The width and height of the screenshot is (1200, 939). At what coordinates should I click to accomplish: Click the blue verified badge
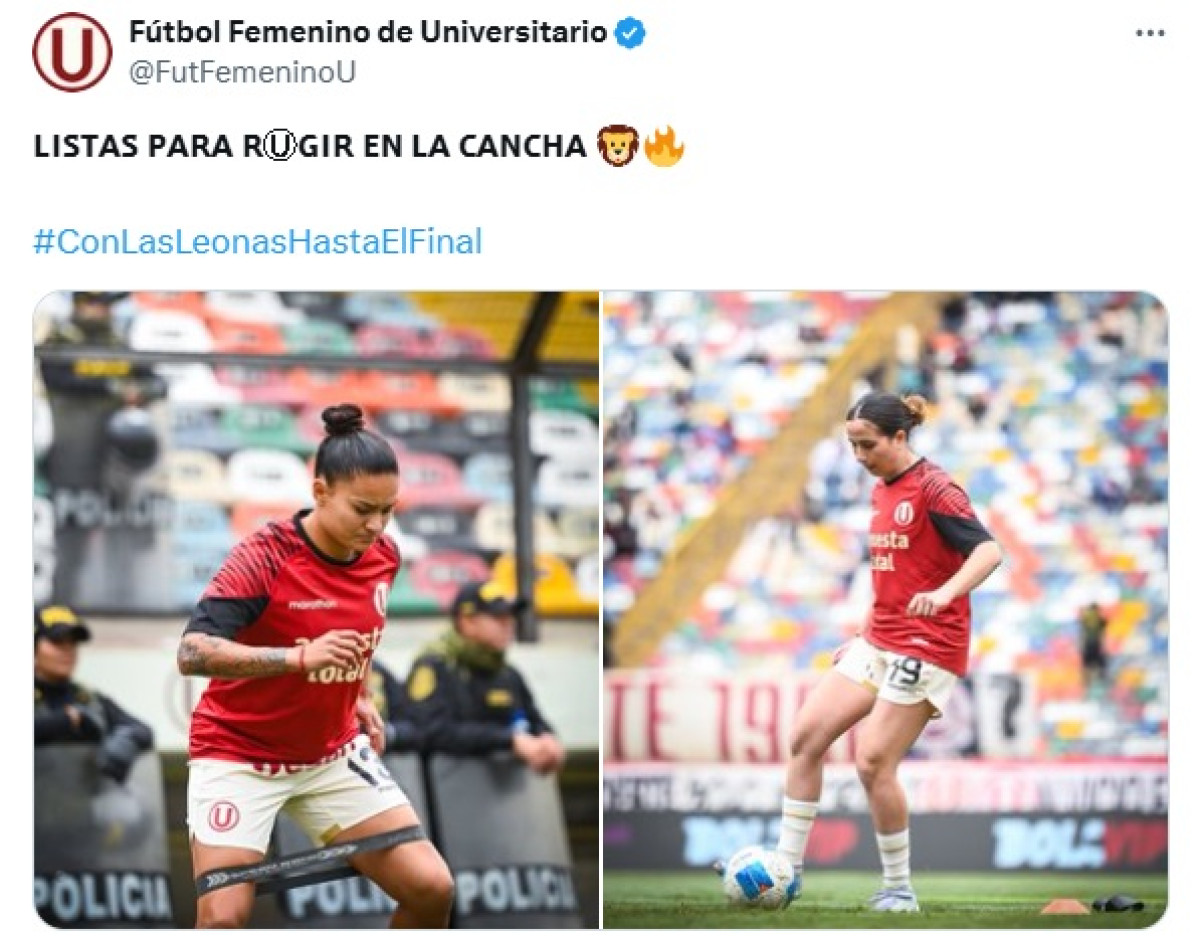tap(630, 33)
